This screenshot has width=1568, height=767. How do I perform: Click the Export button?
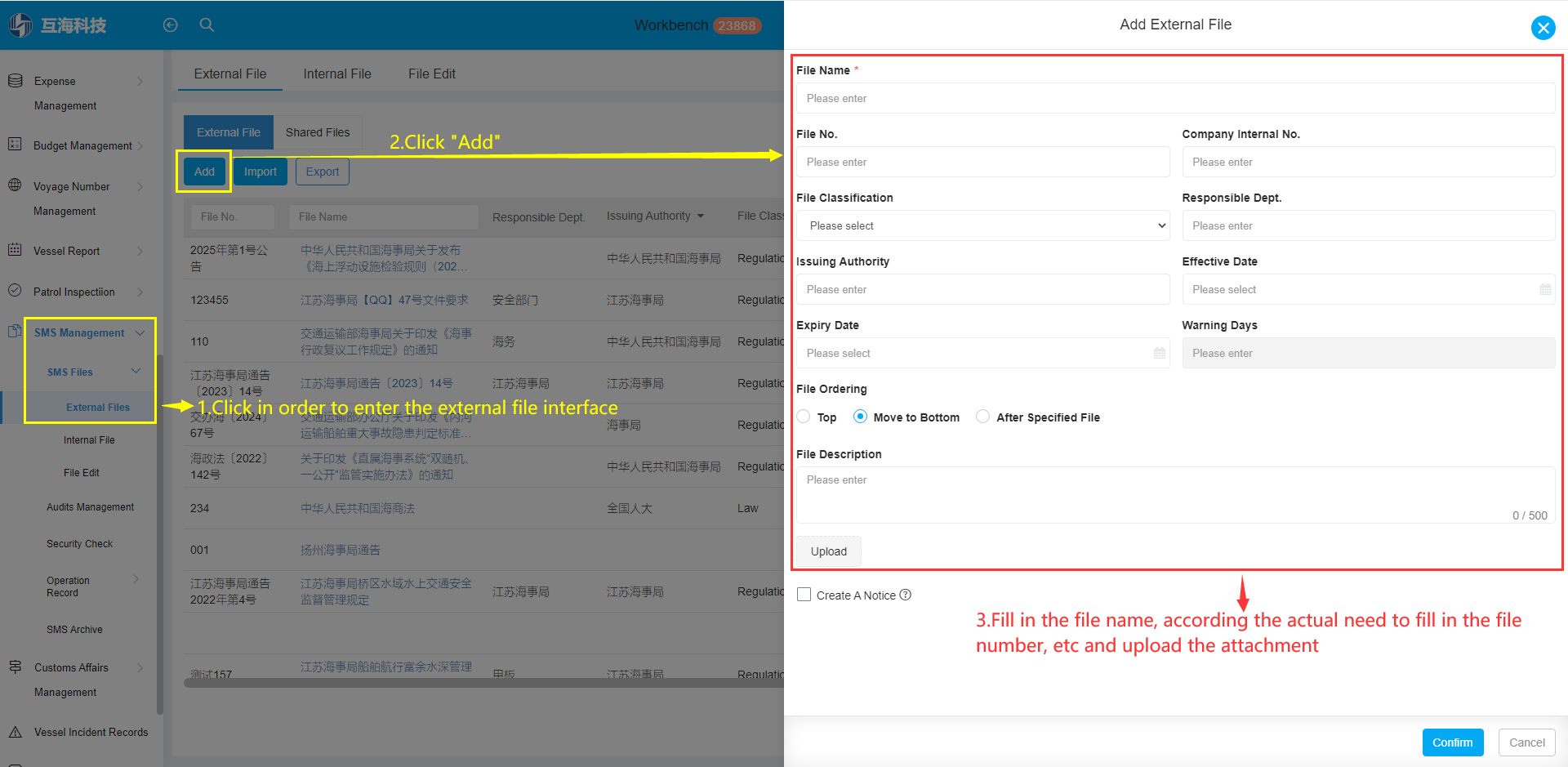(323, 172)
